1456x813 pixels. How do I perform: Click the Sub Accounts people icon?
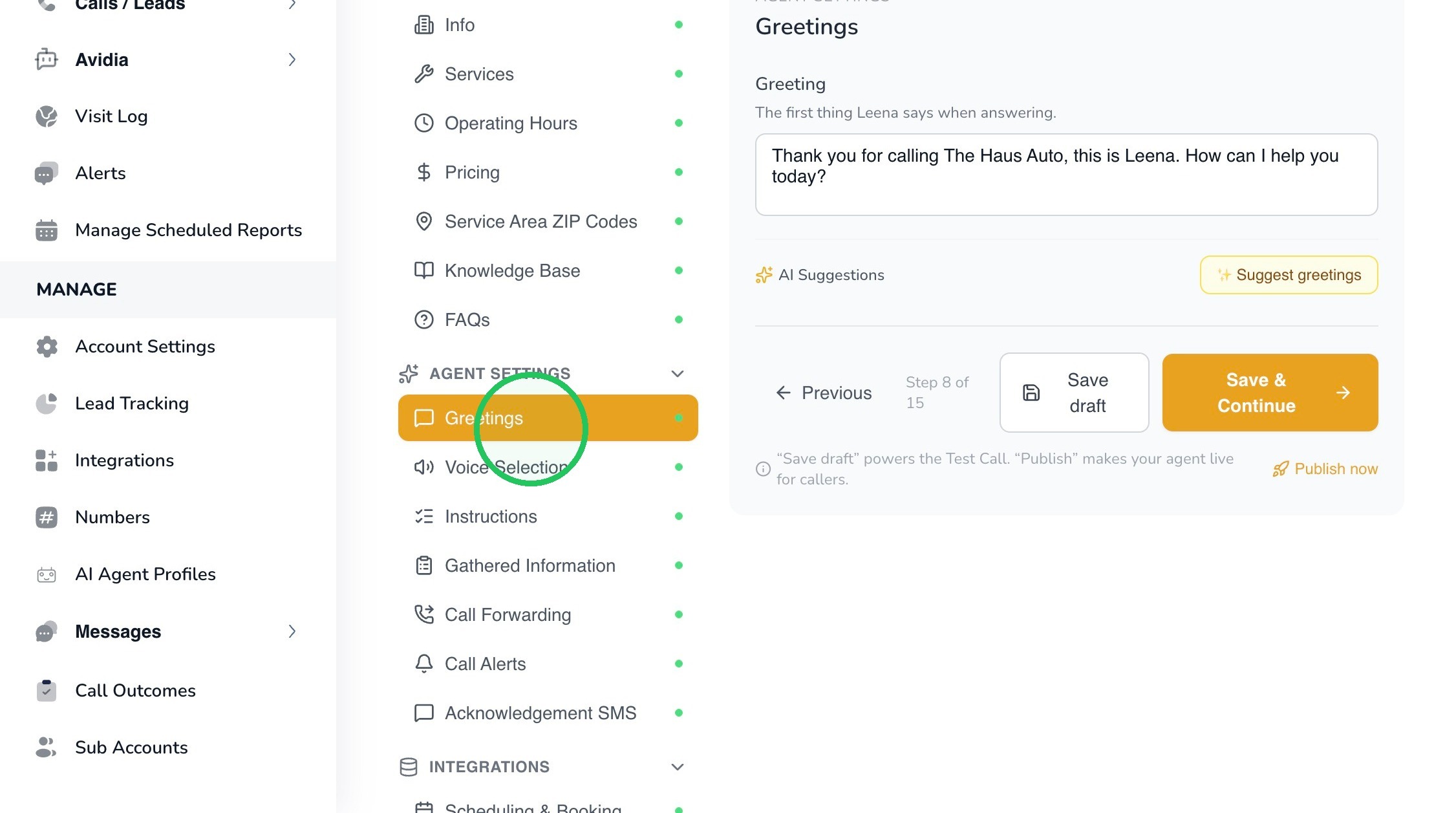[47, 748]
